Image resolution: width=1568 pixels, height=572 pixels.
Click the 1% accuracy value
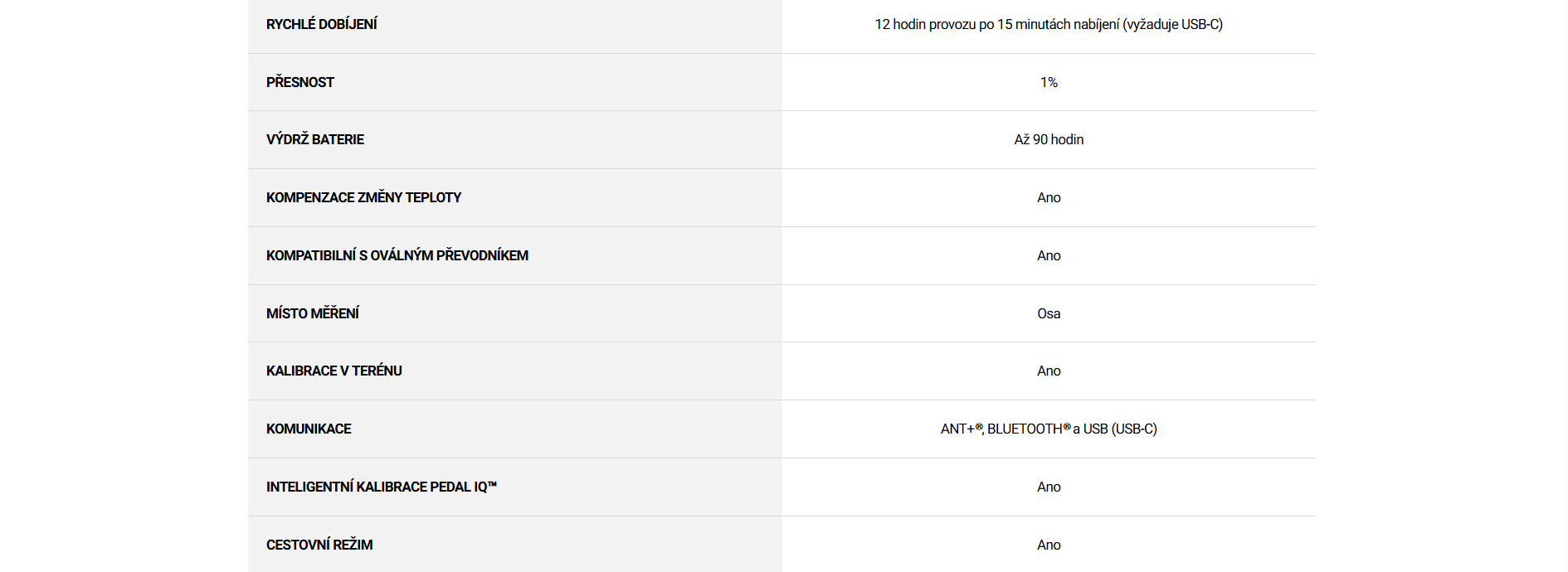[1049, 82]
